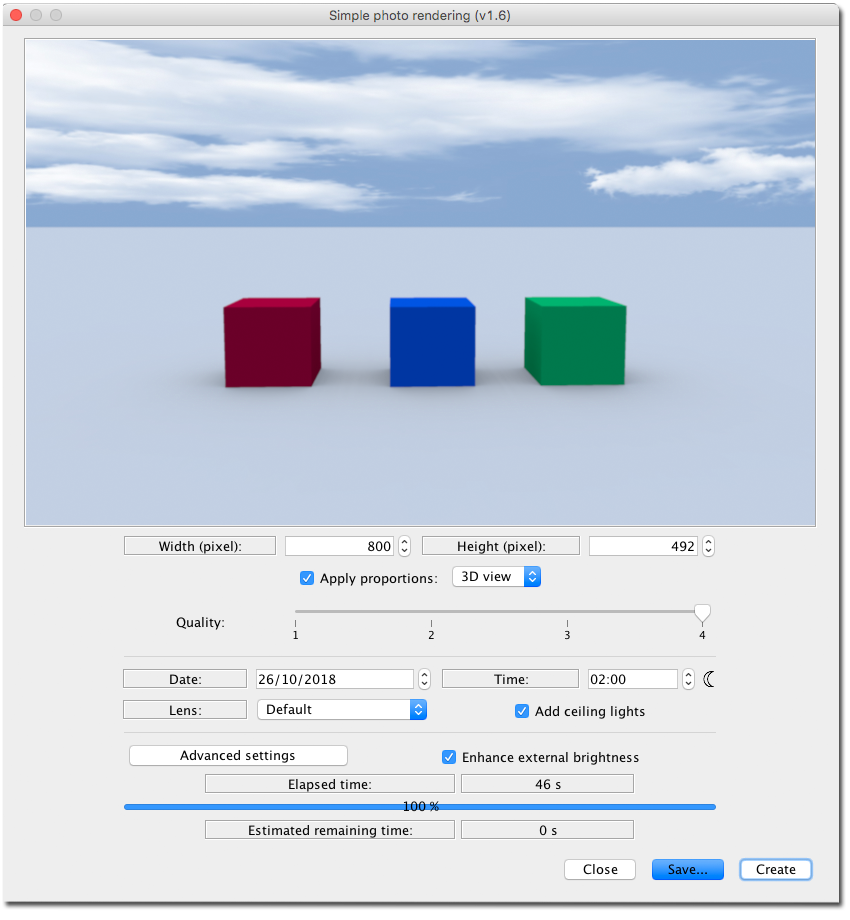The image size is (850, 920).
Task: Click the Time field showing 02:00
Action: 633,679
